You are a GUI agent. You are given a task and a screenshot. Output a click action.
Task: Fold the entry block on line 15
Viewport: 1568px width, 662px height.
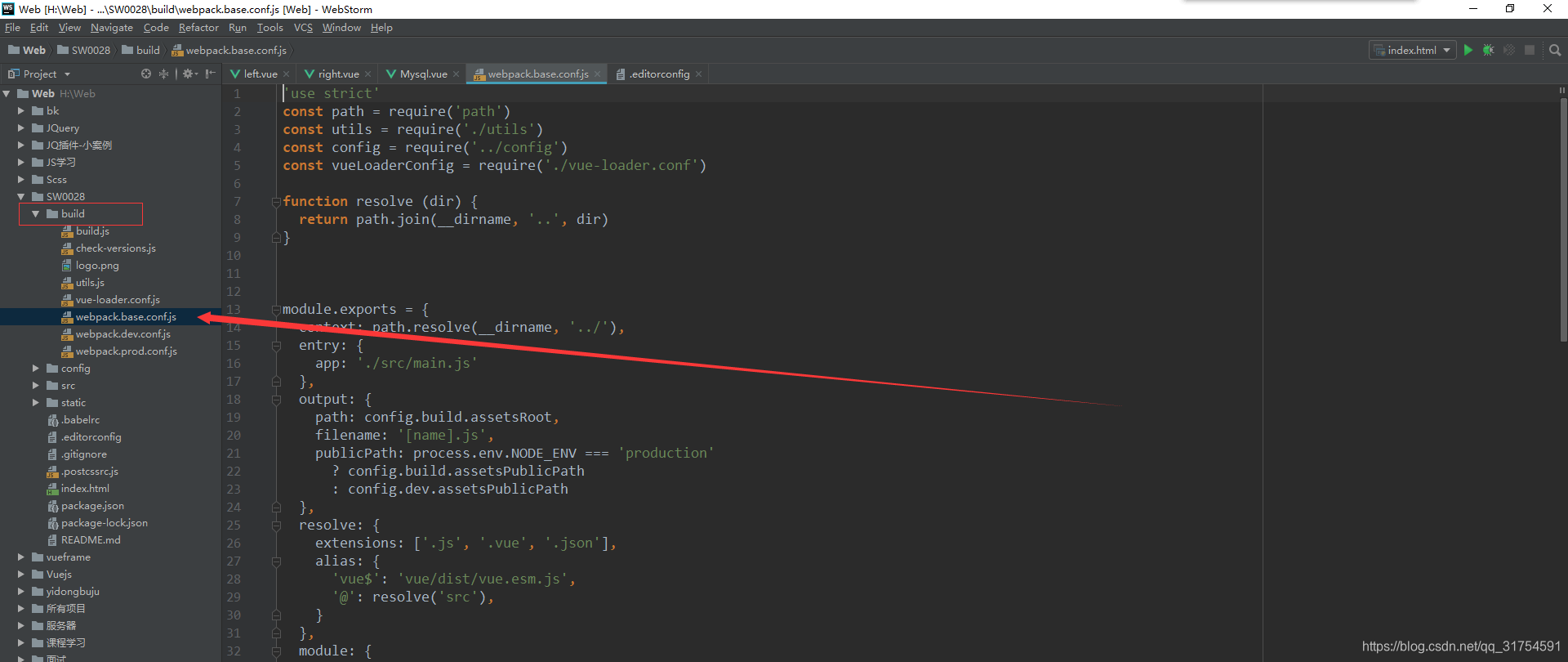[276, 345]
